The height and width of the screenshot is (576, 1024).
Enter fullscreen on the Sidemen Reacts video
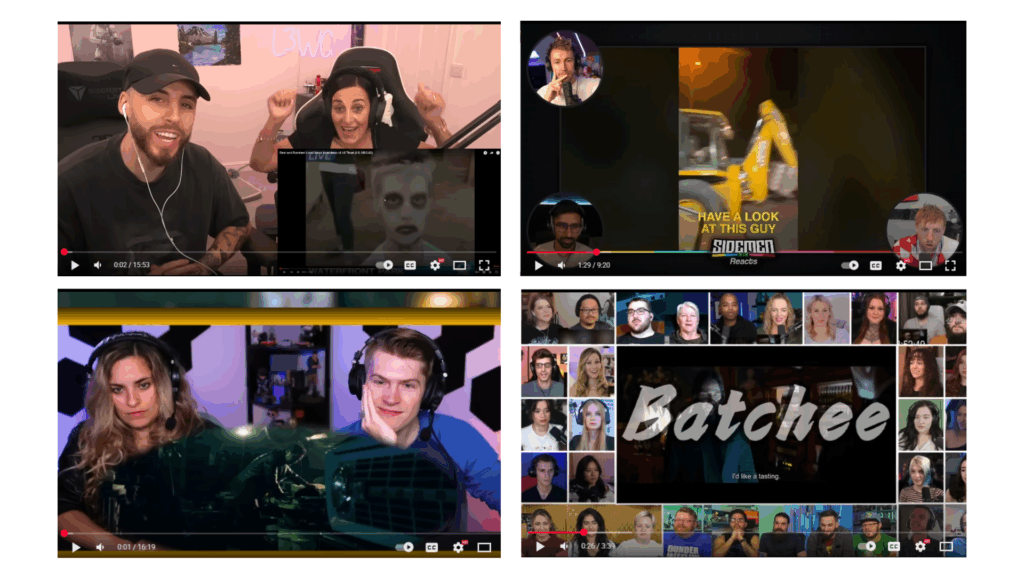951,265
